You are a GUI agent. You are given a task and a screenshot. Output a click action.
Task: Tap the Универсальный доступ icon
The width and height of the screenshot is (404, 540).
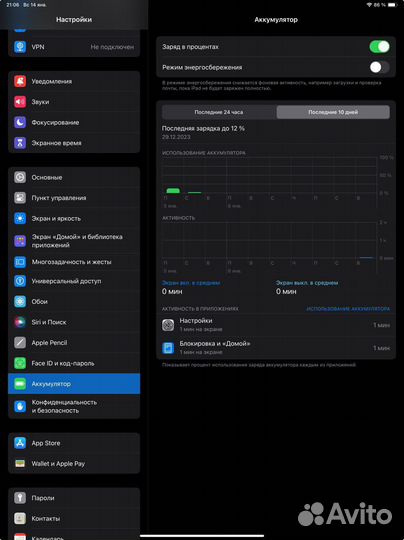pyautogui.click(x=20, y=281)
